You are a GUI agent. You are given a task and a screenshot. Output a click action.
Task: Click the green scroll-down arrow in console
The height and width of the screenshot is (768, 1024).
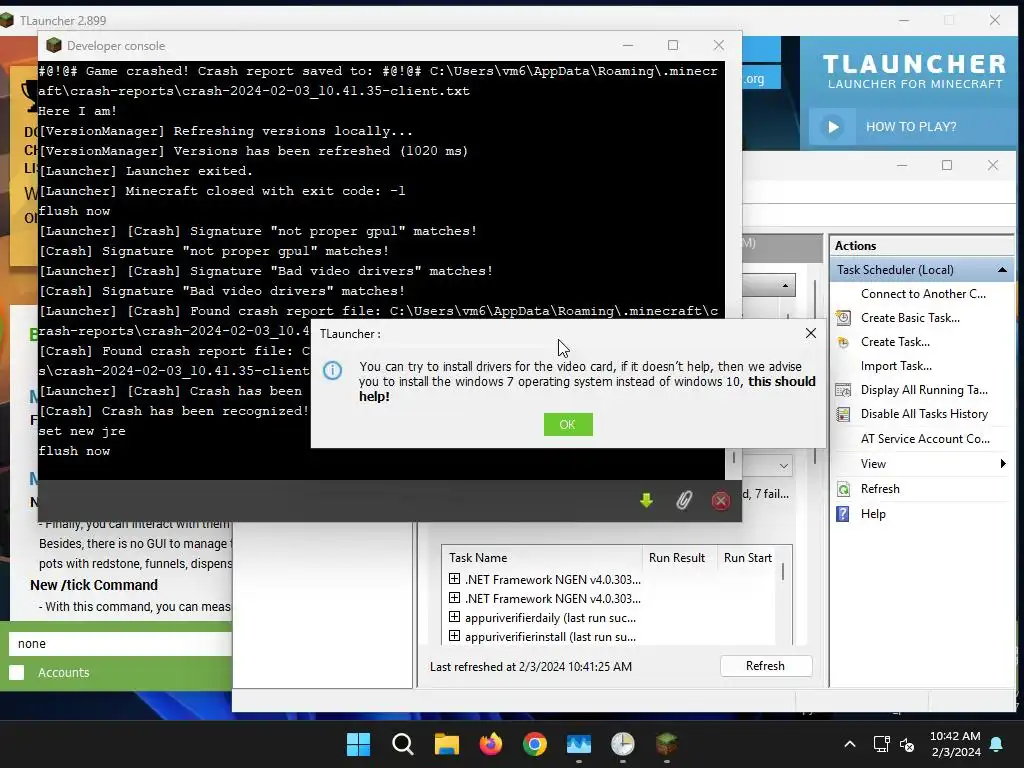[646, 500]
